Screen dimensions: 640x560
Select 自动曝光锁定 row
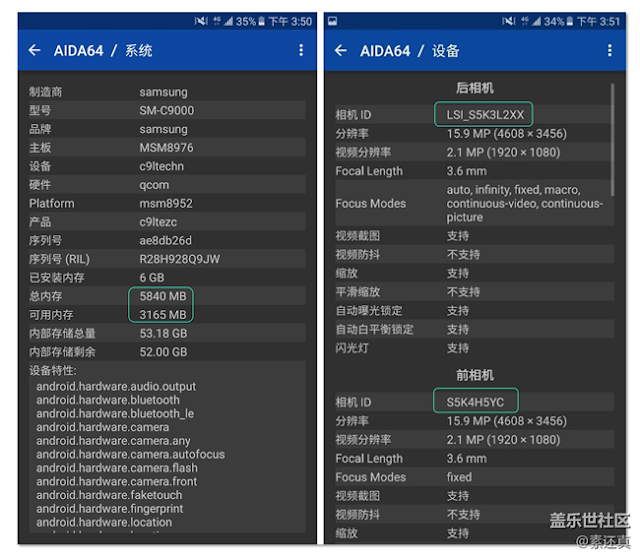(x=474, y=311)
